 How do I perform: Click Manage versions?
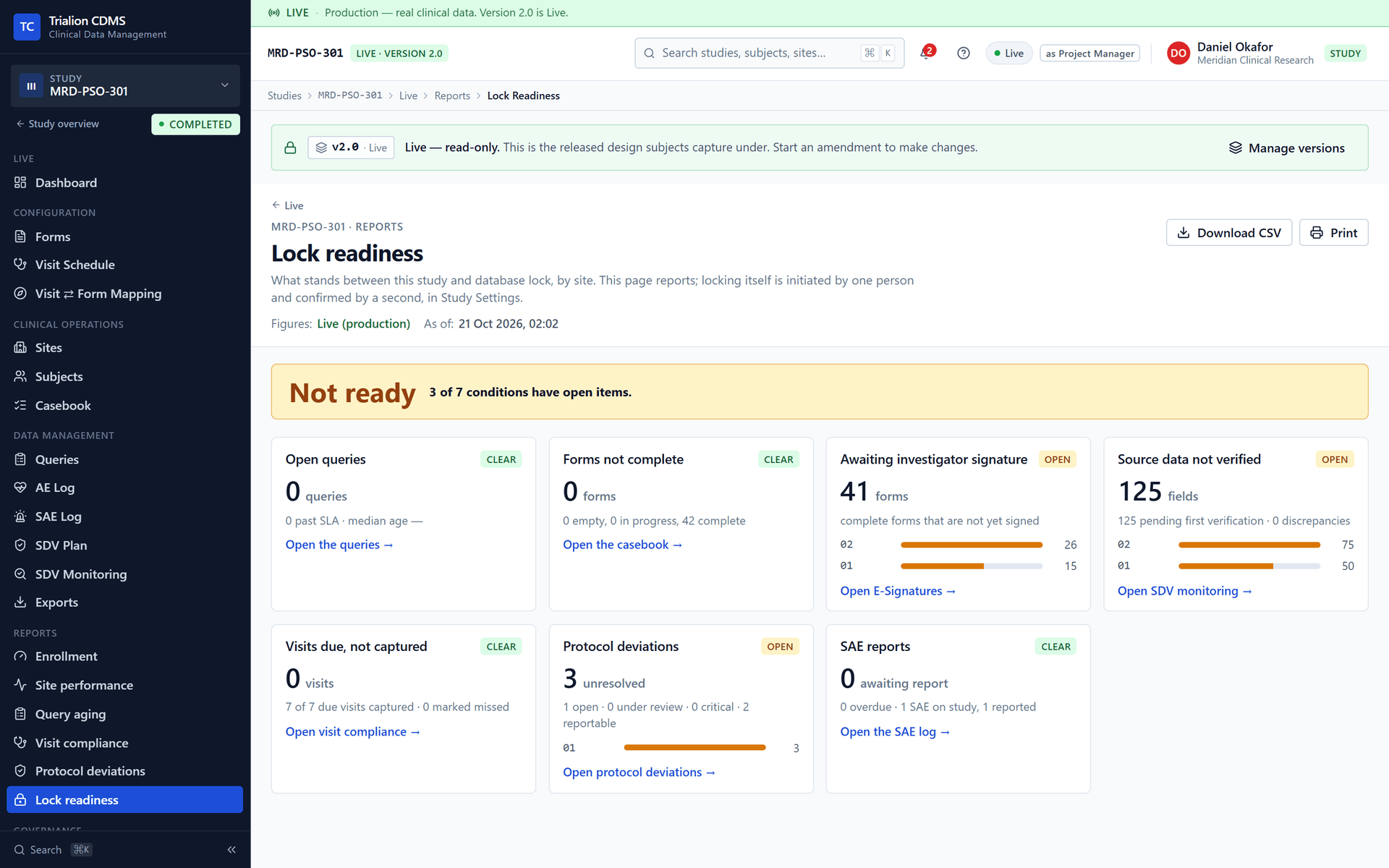click(1287, 148)
